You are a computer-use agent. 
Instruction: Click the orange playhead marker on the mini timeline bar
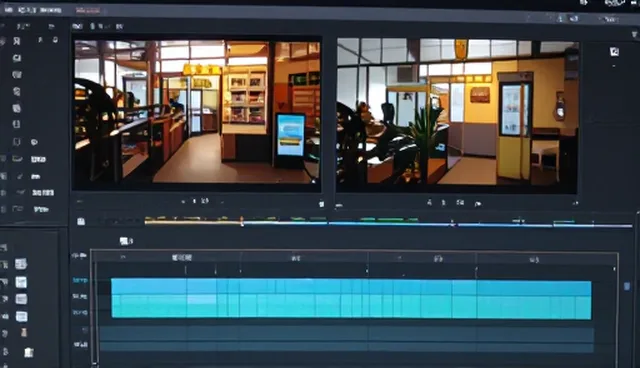[x=242, y=222]
